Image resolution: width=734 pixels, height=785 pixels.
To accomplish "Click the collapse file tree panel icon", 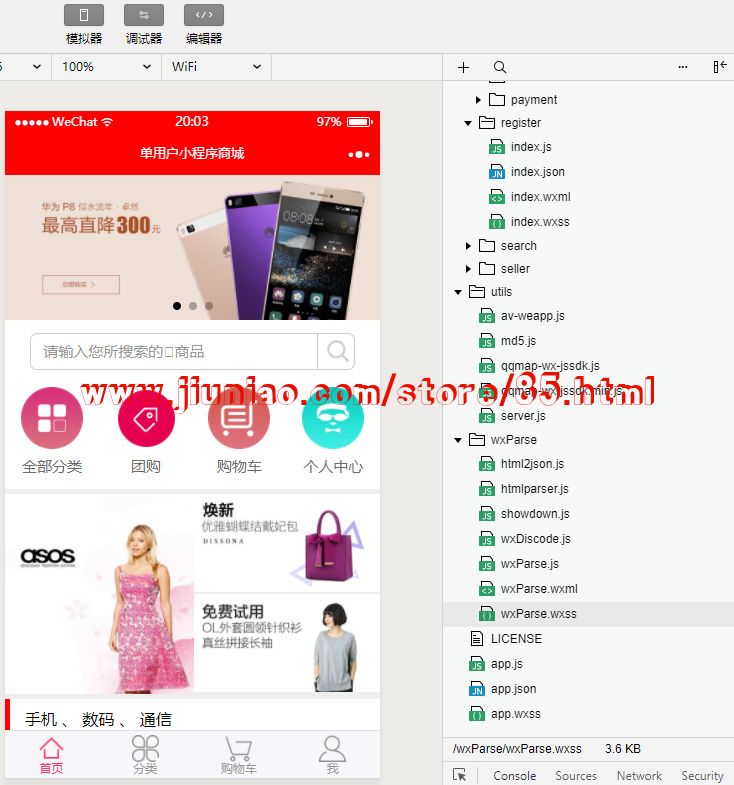I will click(719, 67).
